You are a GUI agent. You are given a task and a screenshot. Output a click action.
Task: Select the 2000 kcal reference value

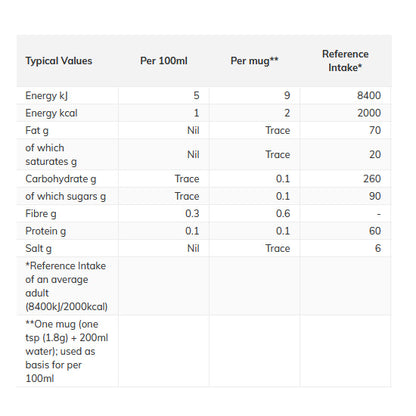[x=369, y=113]
